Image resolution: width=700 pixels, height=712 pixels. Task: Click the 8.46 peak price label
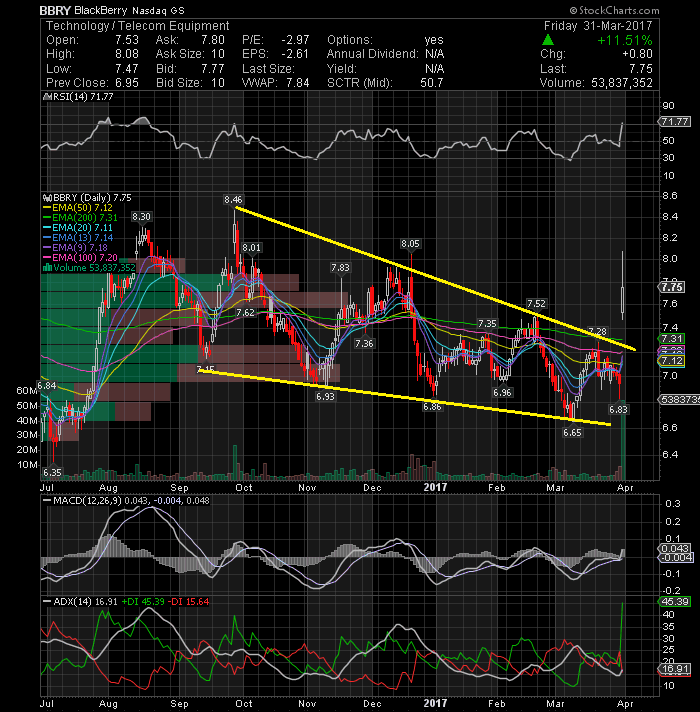233,200
